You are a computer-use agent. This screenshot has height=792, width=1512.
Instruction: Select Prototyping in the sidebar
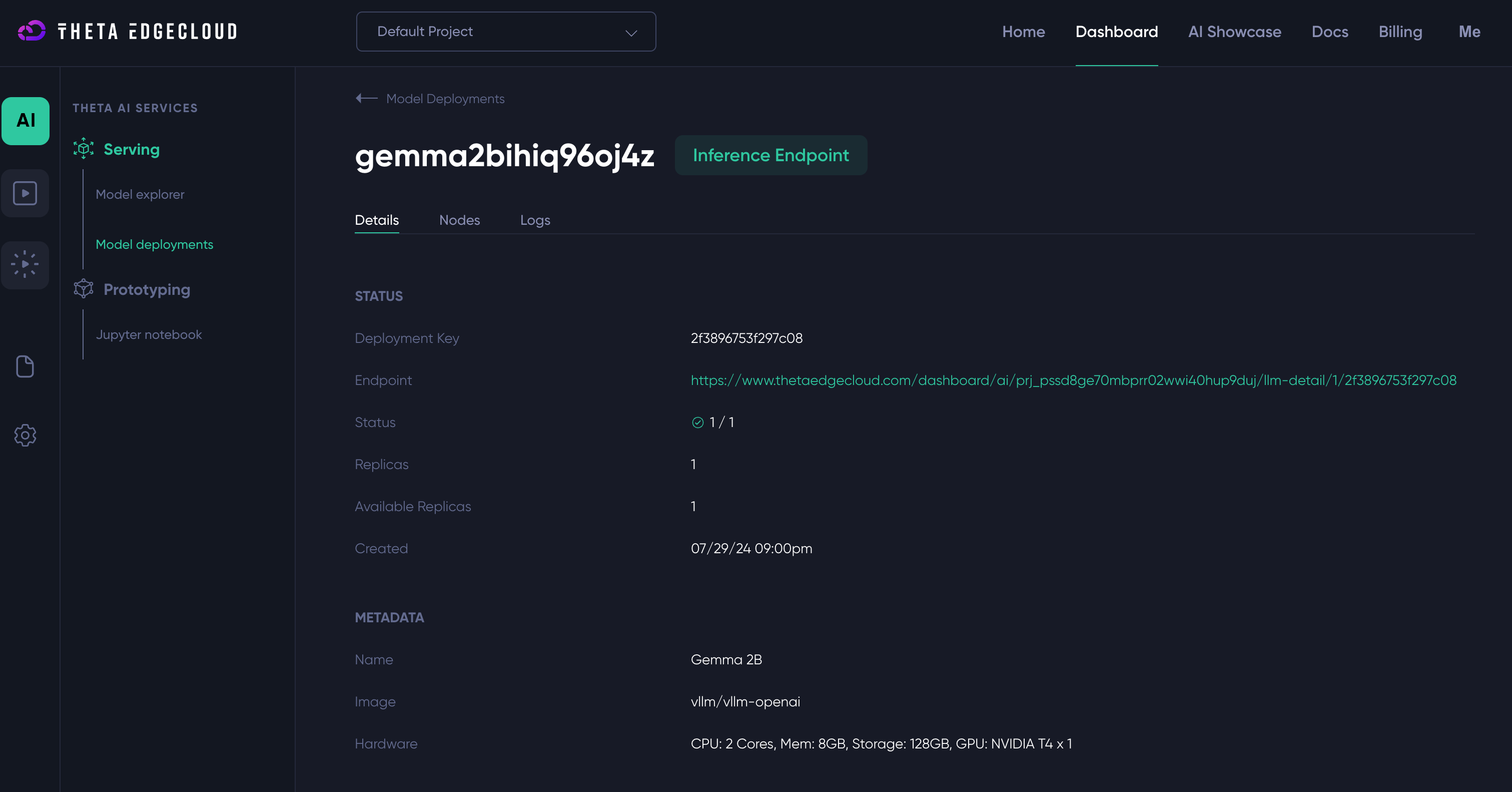pos(147,289)
